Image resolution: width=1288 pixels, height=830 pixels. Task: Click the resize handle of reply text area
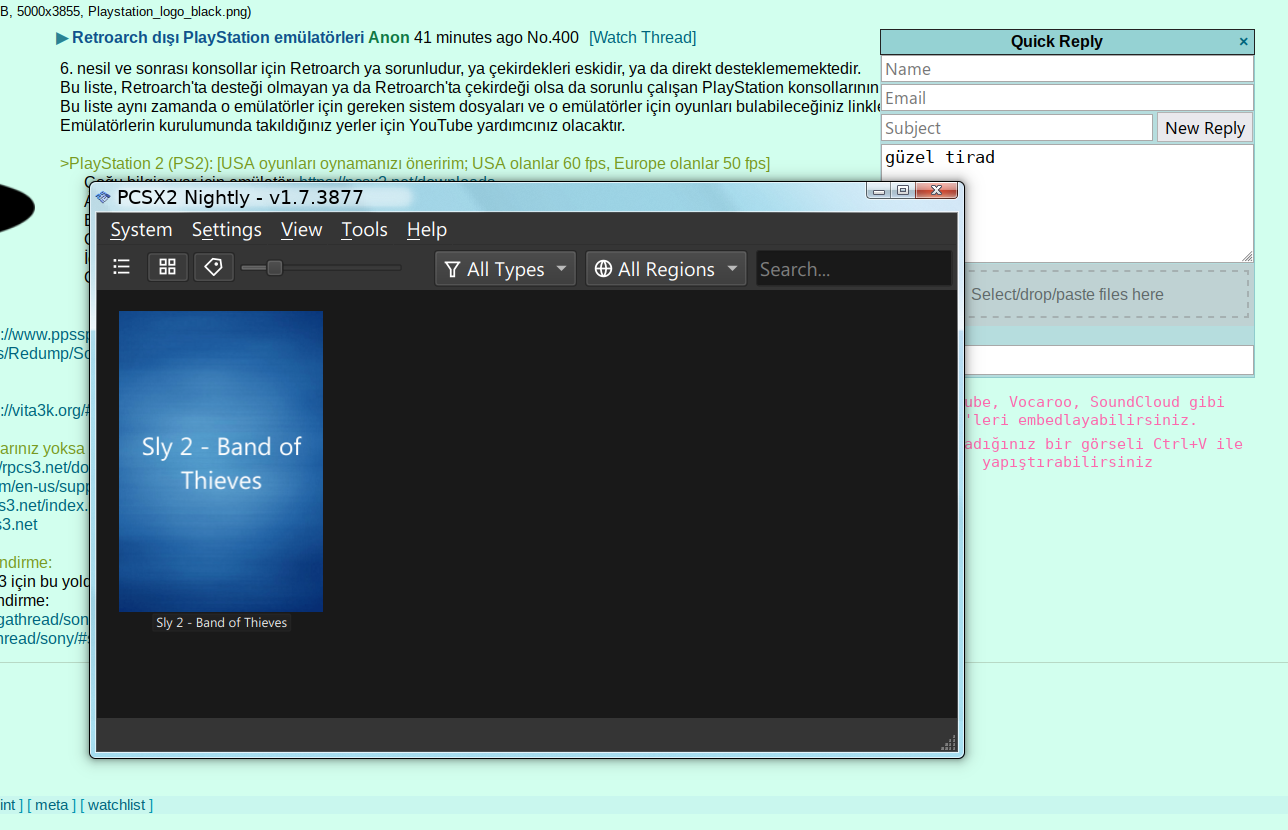[x=1247, y=256]
